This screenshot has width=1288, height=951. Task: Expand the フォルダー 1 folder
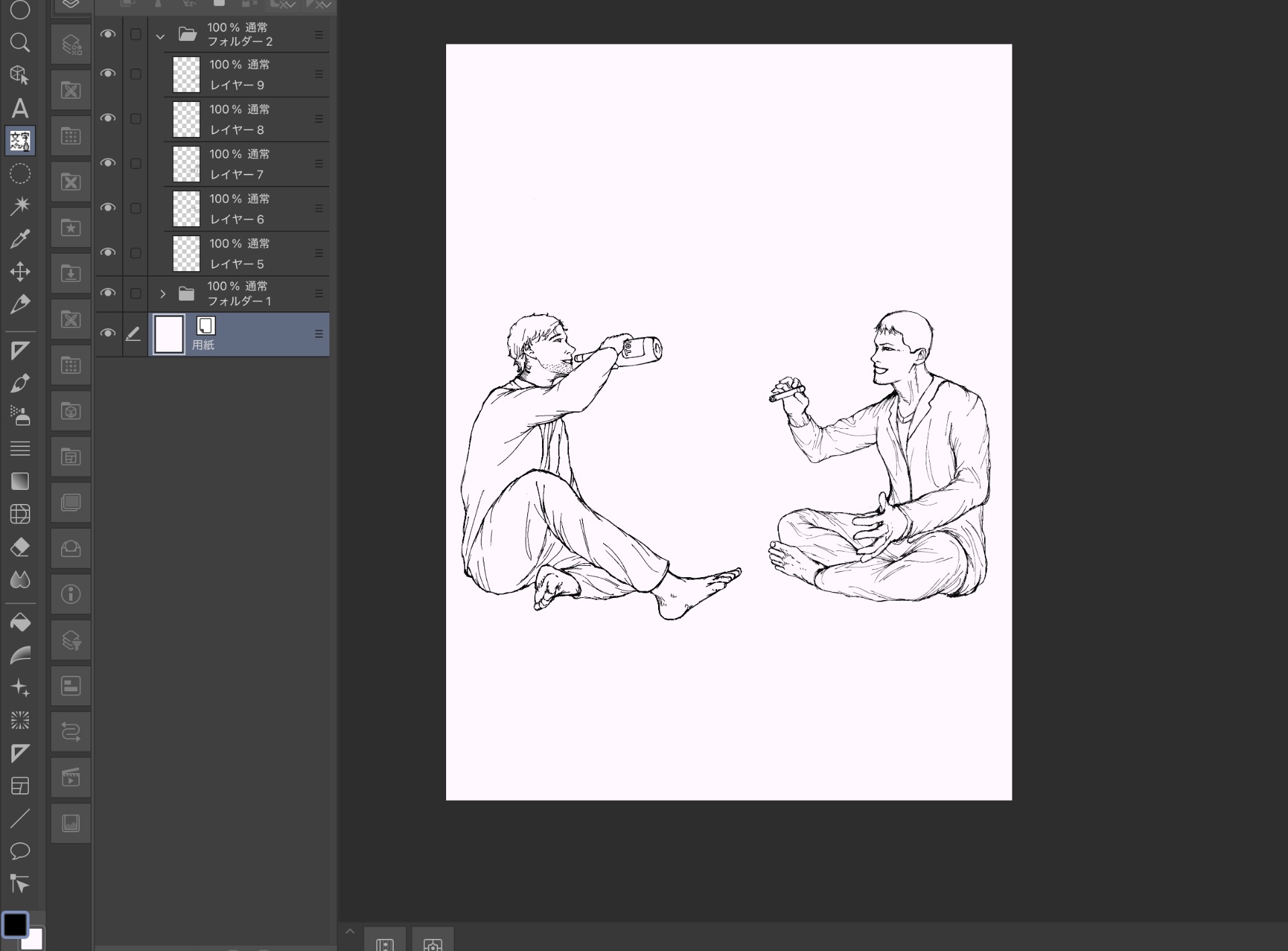pos(162,294)
